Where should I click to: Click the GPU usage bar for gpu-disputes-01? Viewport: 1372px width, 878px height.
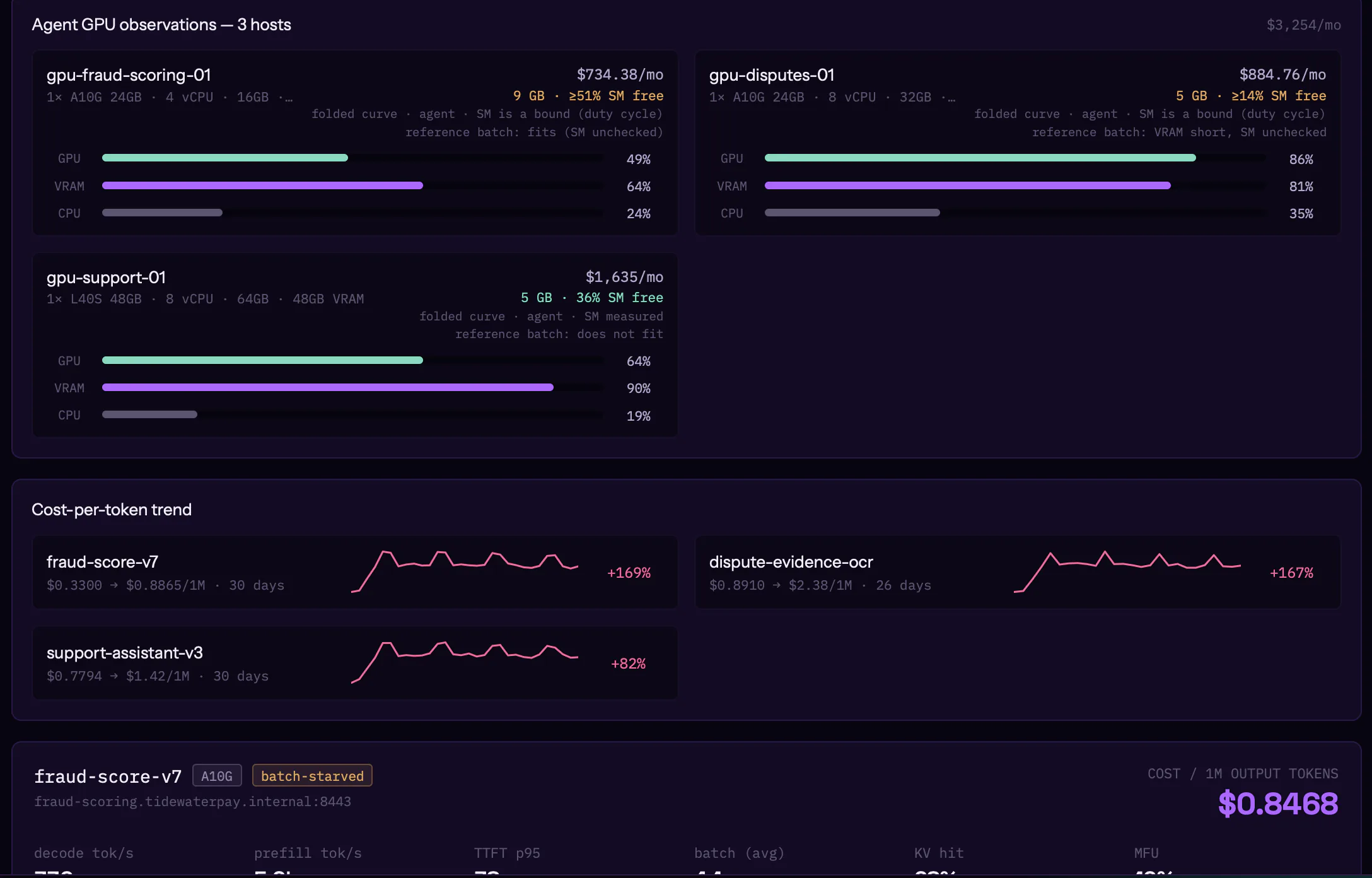click(1015, 158)
